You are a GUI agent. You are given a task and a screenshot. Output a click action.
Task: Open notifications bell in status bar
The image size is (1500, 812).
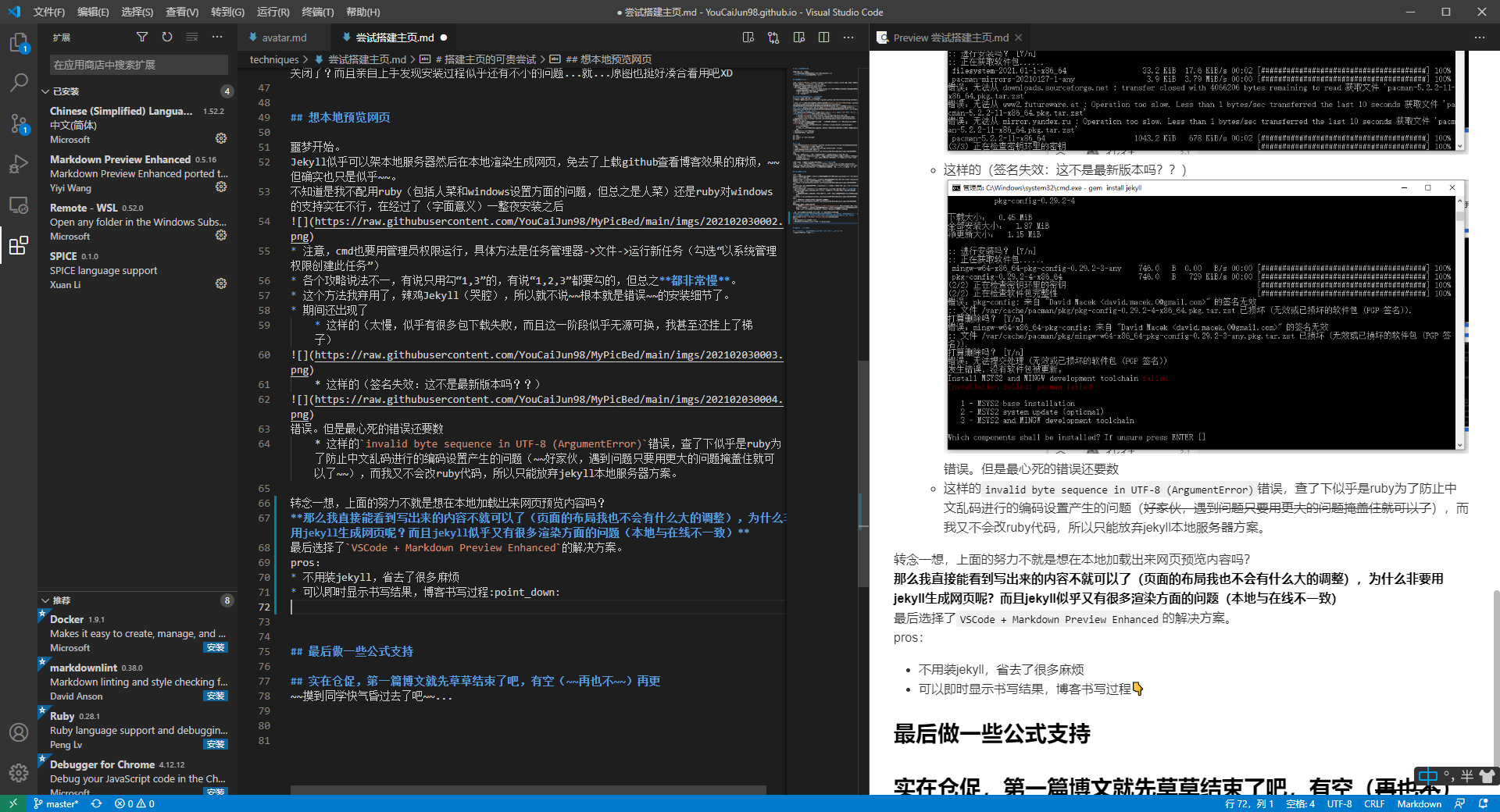tap(1483, 803)
